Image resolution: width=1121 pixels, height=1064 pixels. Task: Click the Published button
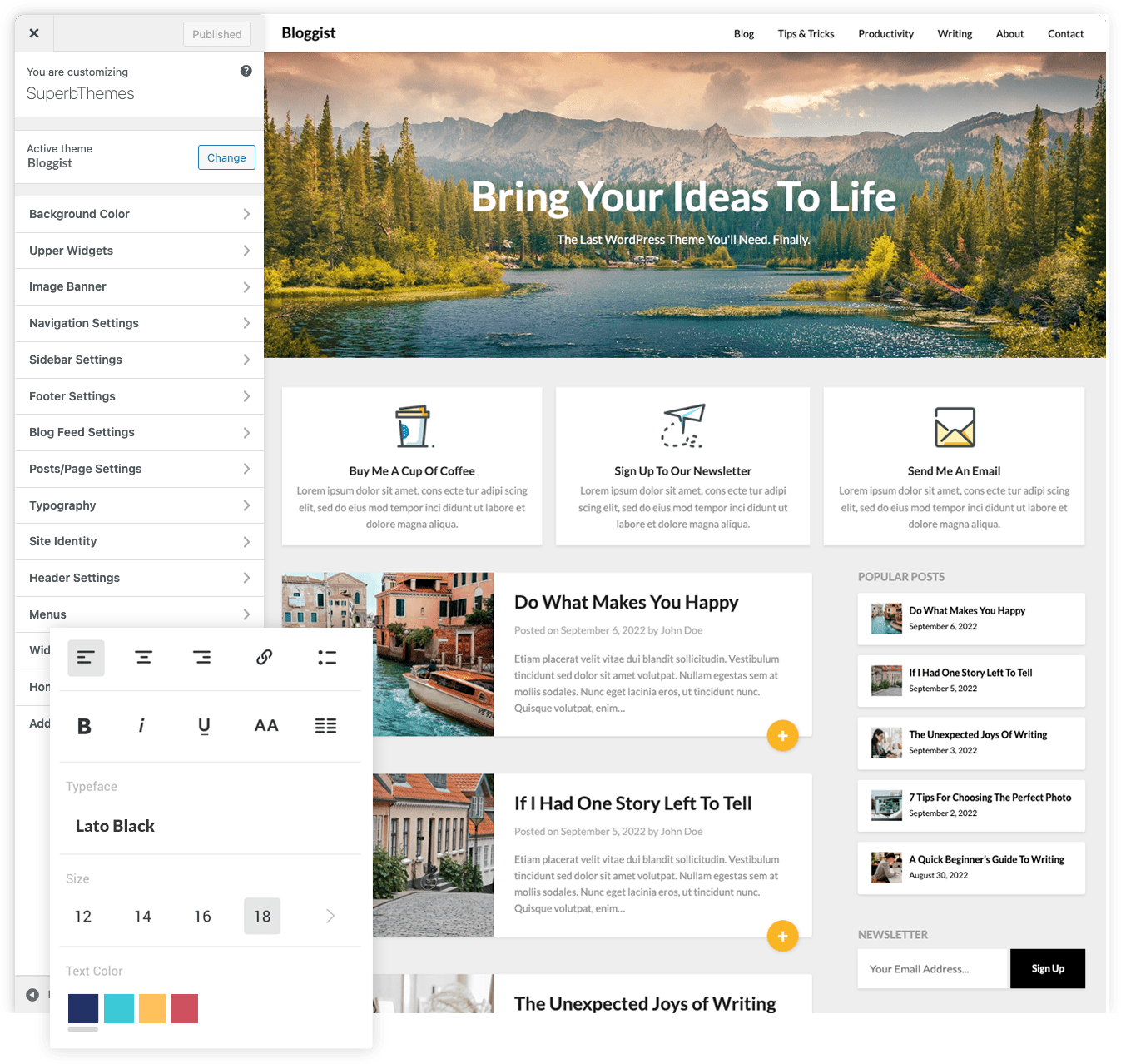(x=217, y=34)
